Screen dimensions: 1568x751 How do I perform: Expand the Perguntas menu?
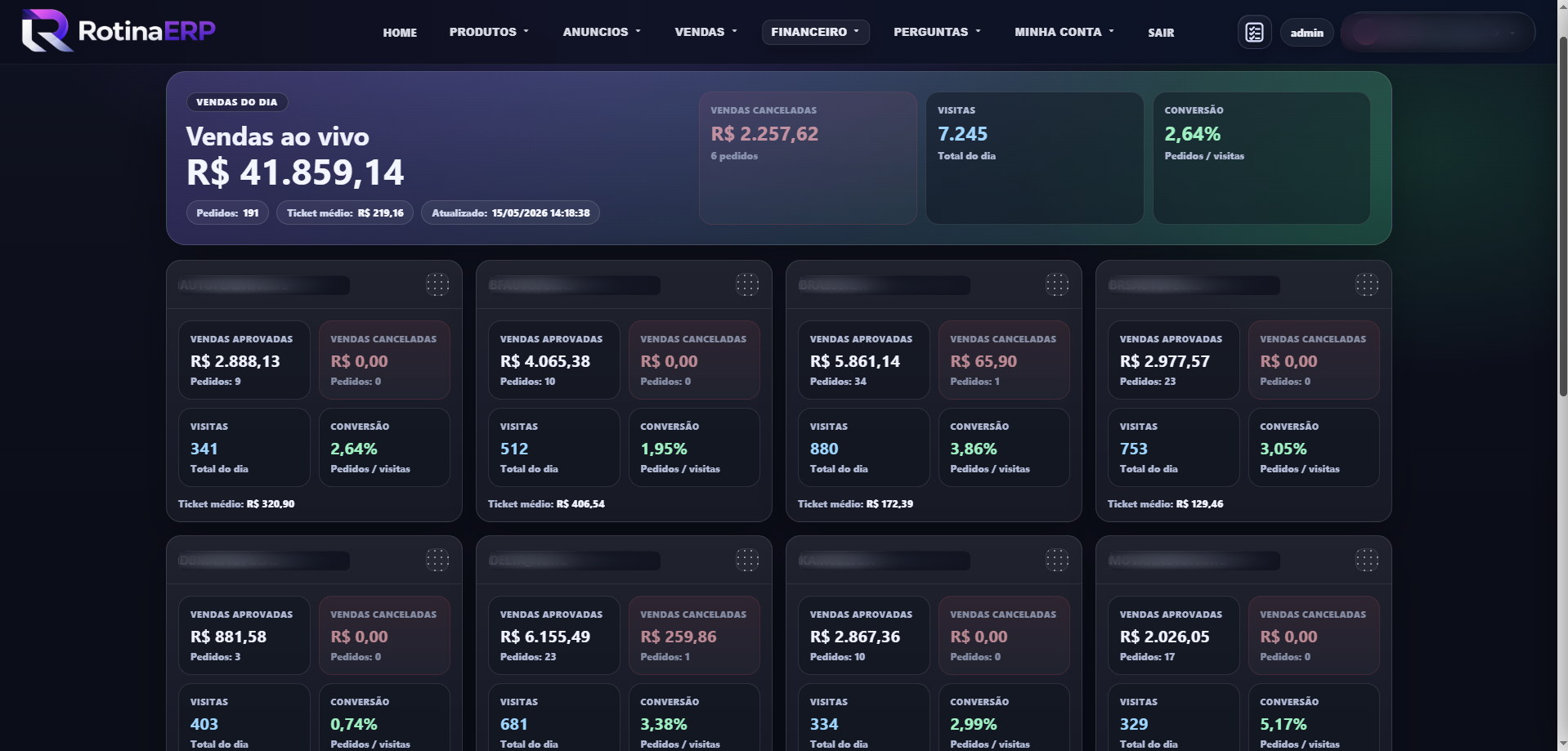pos(937,32)
